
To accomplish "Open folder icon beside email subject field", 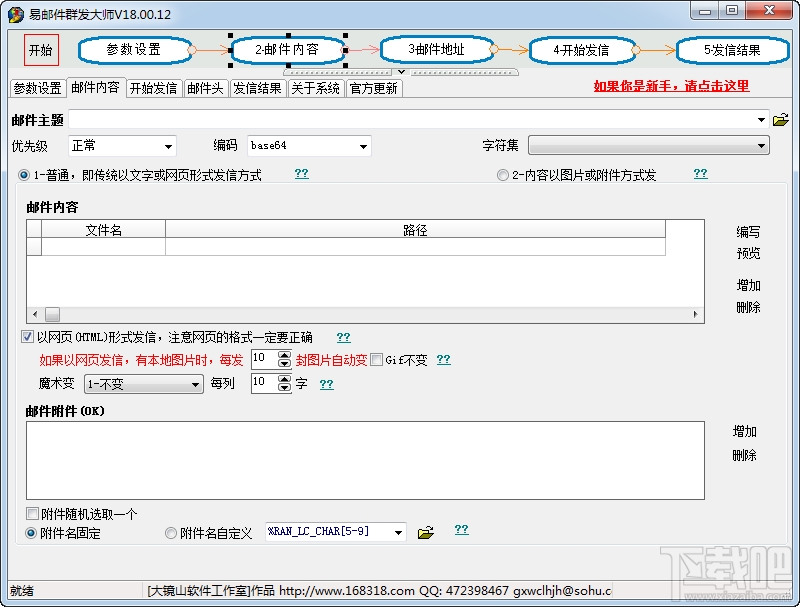I will pos(781,120).
